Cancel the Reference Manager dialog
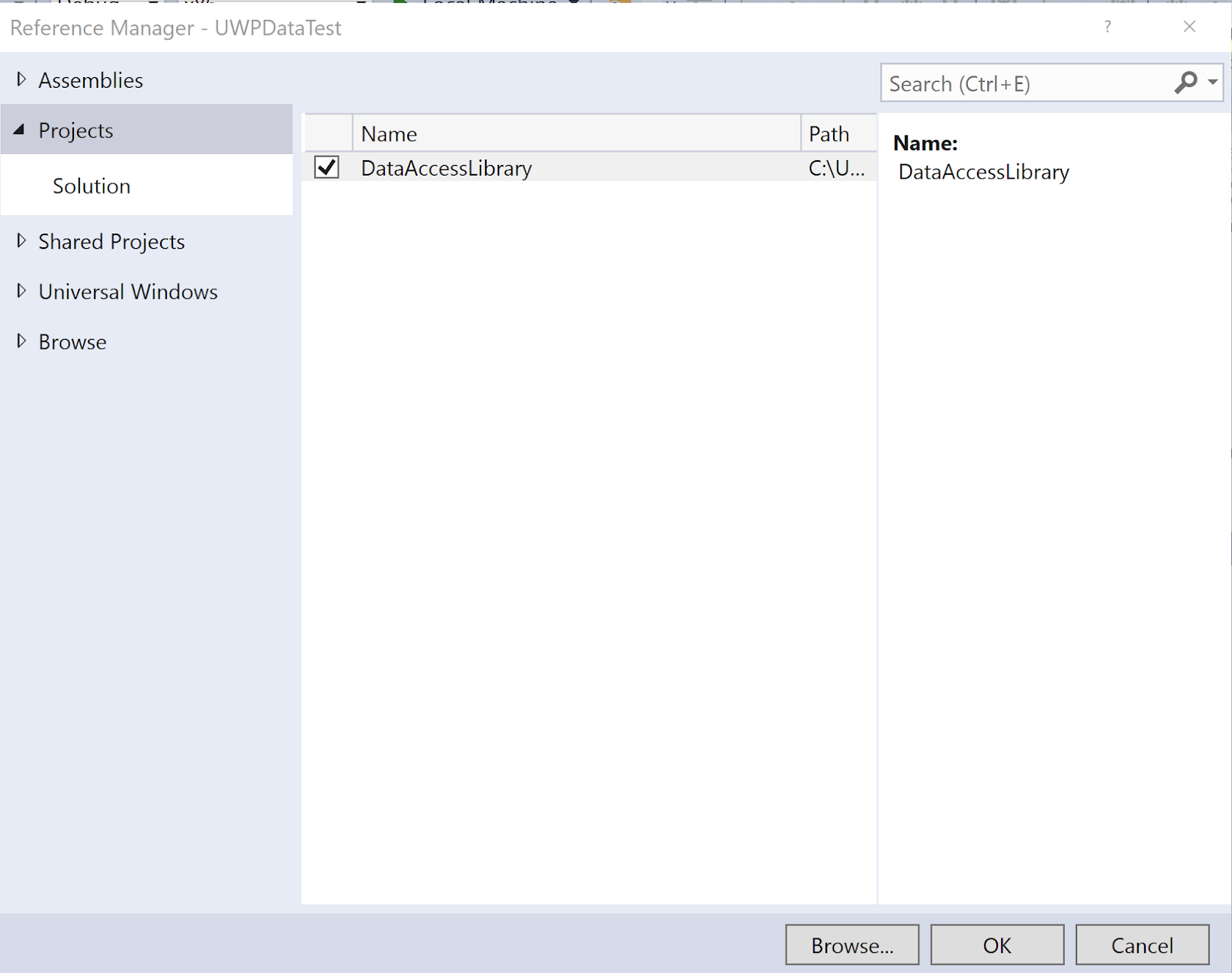The height and width of the screenshot is (973, 1232). [x=1143, y=944]
